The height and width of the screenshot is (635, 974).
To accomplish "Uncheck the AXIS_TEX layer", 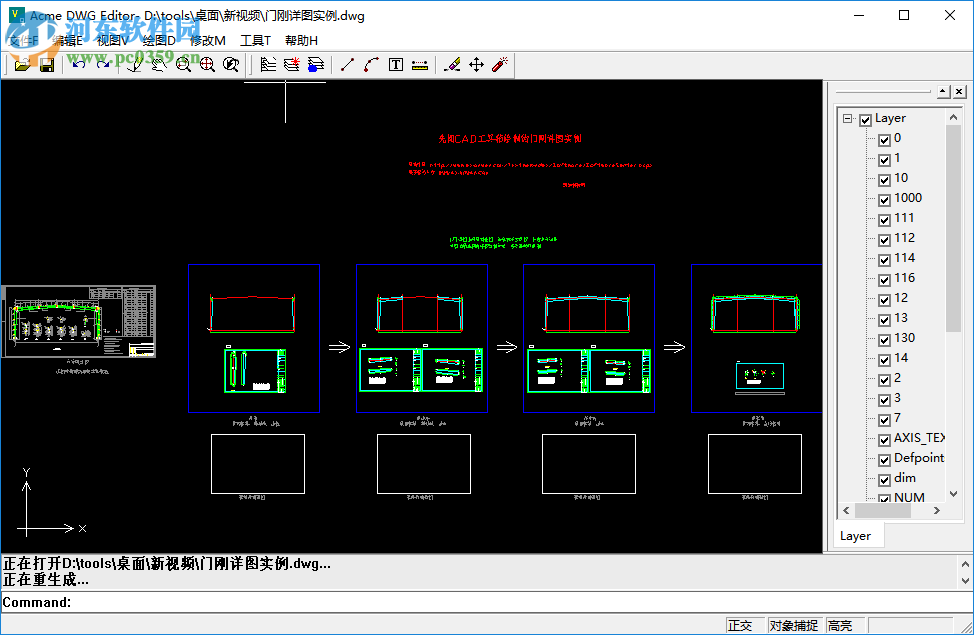I will coord(884,438).
